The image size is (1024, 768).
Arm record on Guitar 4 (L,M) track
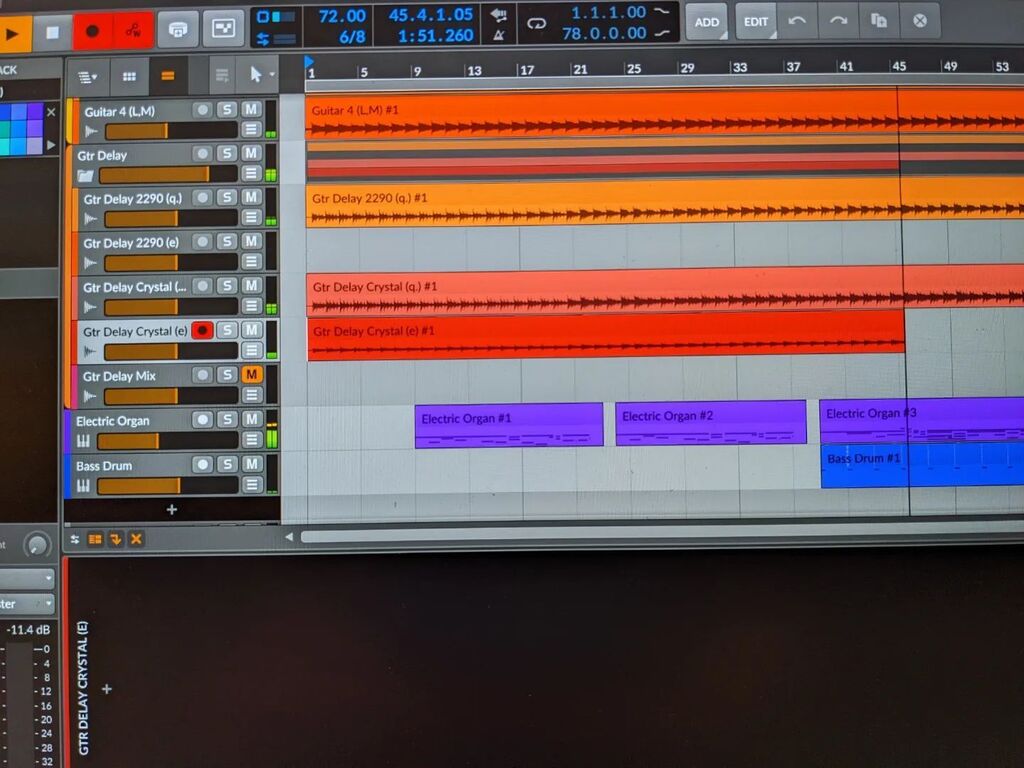(x=202, y=110)
